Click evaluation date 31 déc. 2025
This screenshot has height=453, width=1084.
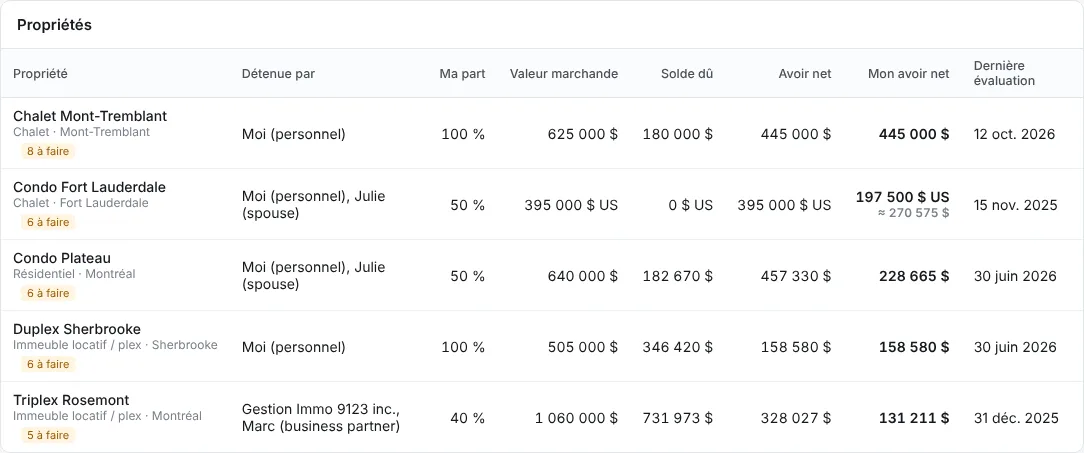tap(1016, 418)
